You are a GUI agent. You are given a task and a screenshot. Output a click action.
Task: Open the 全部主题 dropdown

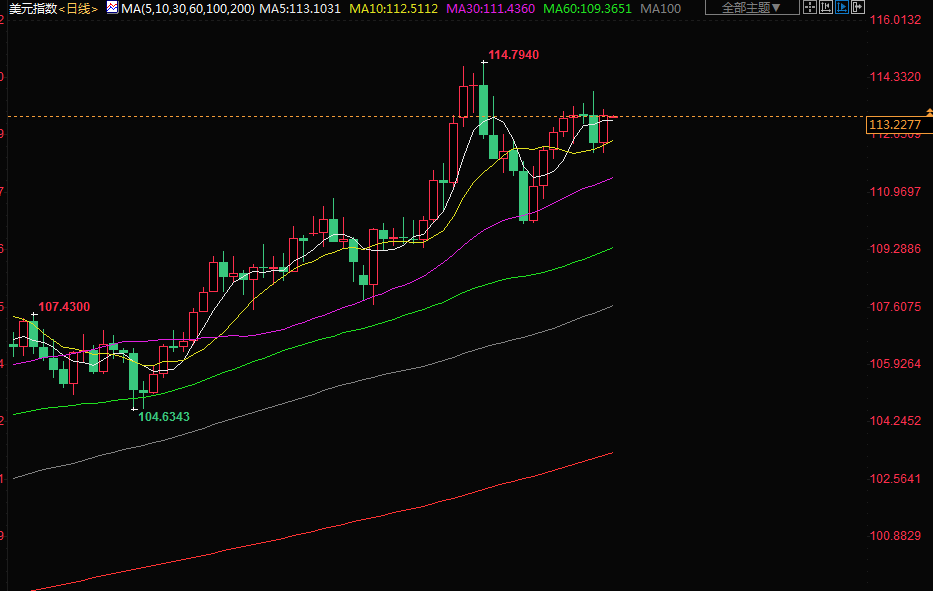752,8
